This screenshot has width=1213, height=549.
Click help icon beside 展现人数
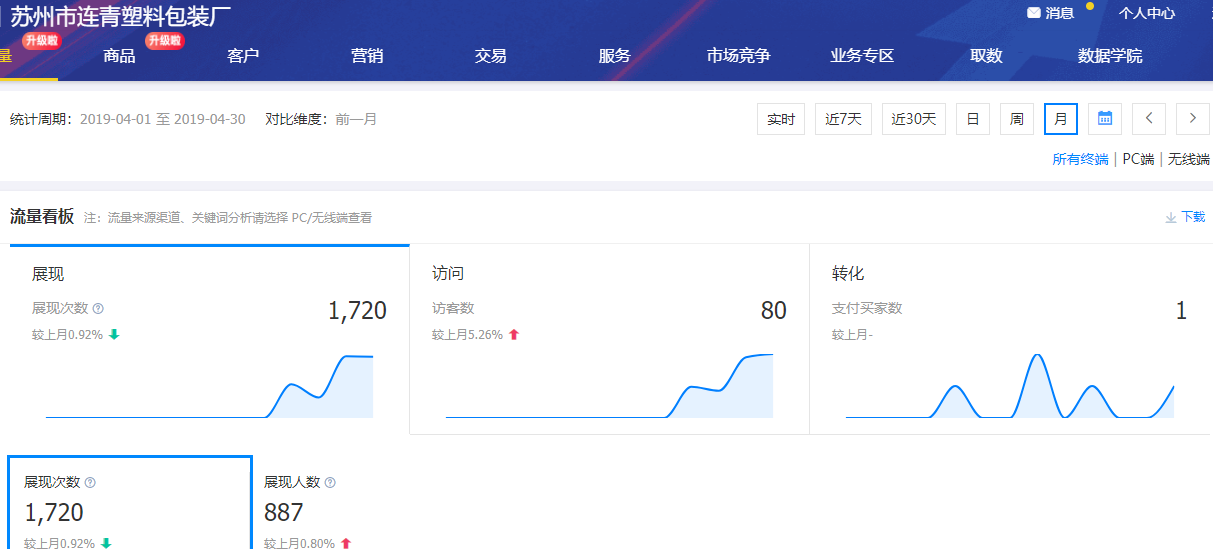click(330, 482)
